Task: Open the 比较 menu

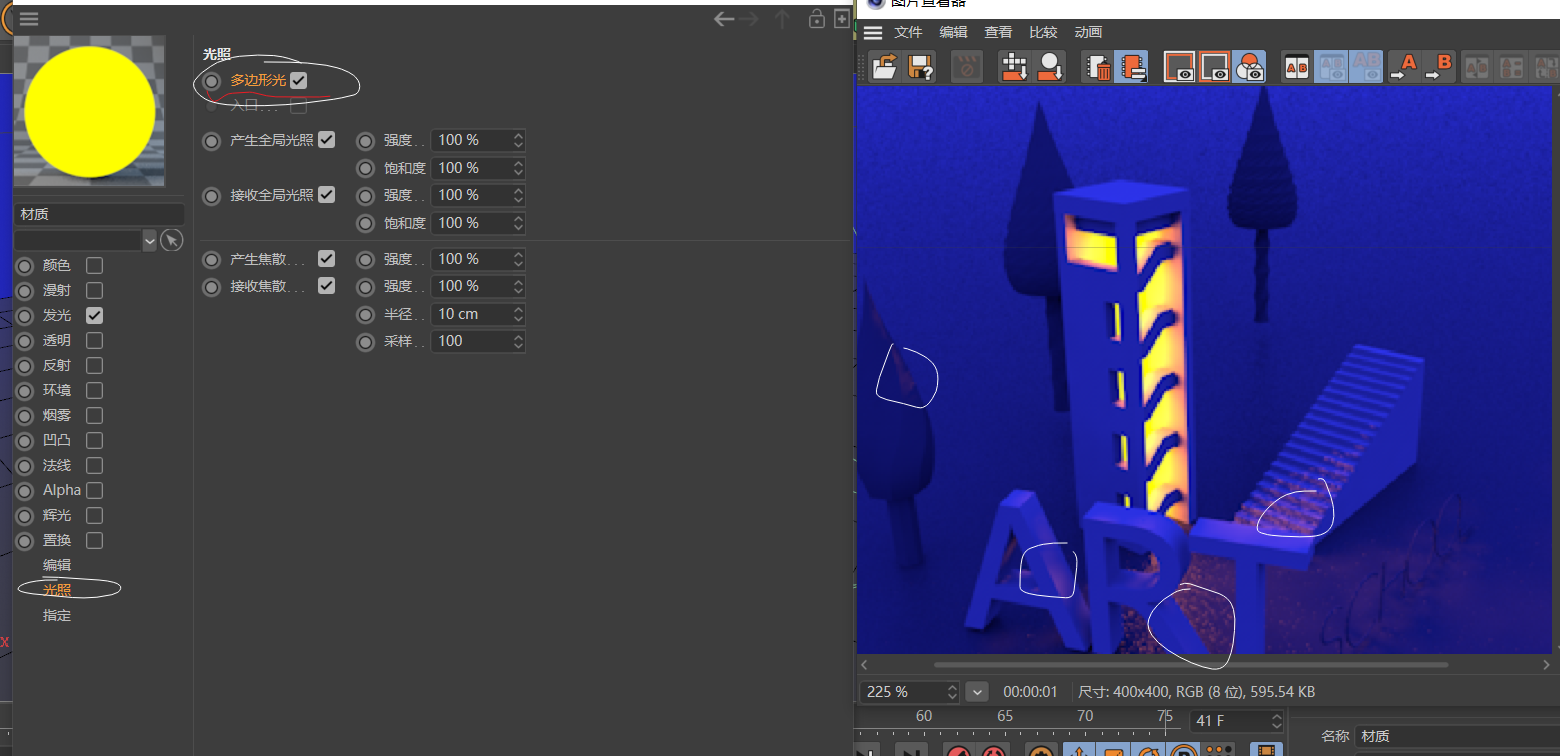Action: click(x=1043, y=32)
